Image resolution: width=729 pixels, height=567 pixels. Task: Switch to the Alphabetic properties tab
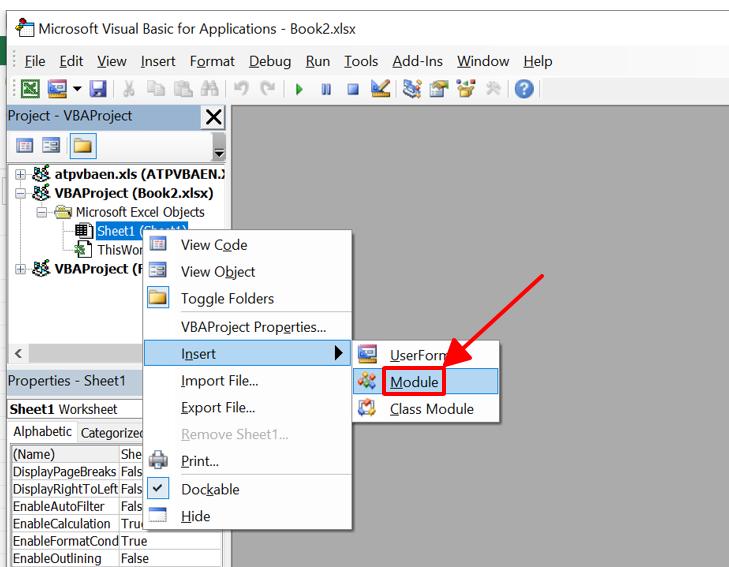[x=43, y=431]
